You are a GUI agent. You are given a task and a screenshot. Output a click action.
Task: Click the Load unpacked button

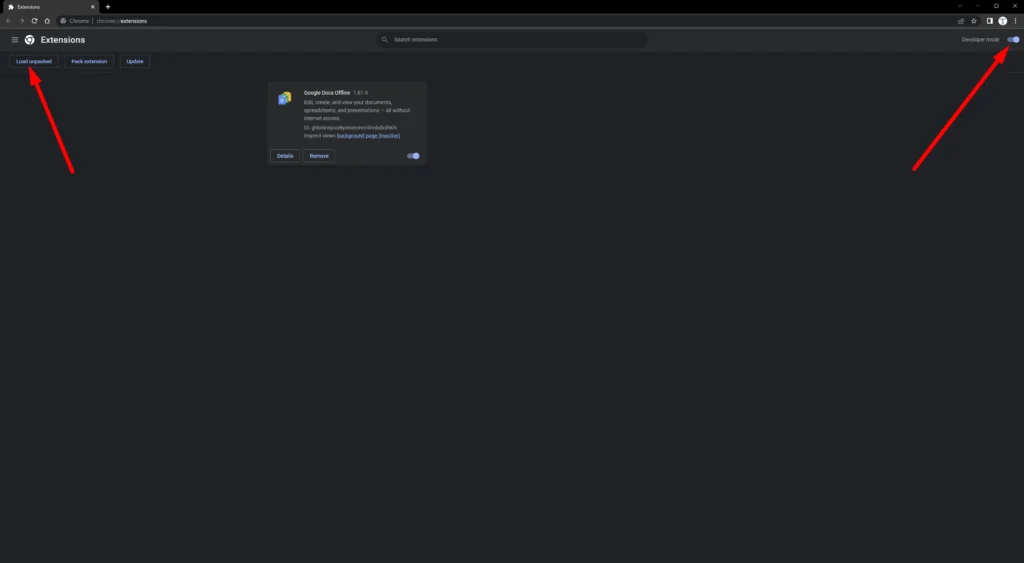click(x=35, y=61)
